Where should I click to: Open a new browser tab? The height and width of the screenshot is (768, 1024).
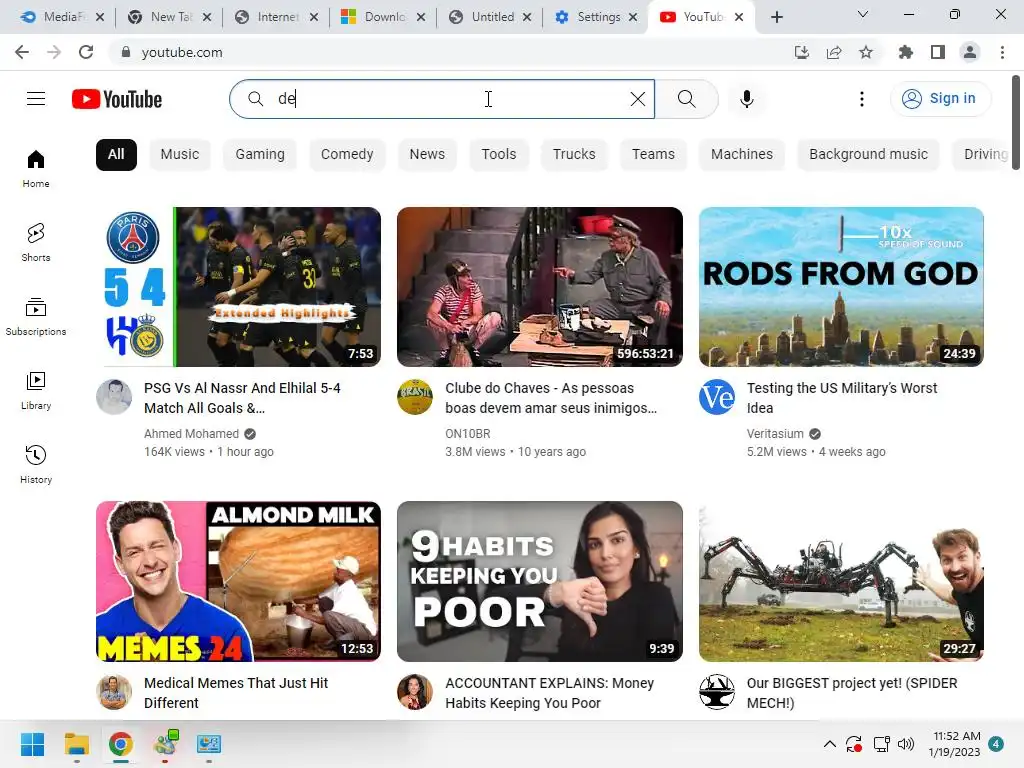coord(776,17)
